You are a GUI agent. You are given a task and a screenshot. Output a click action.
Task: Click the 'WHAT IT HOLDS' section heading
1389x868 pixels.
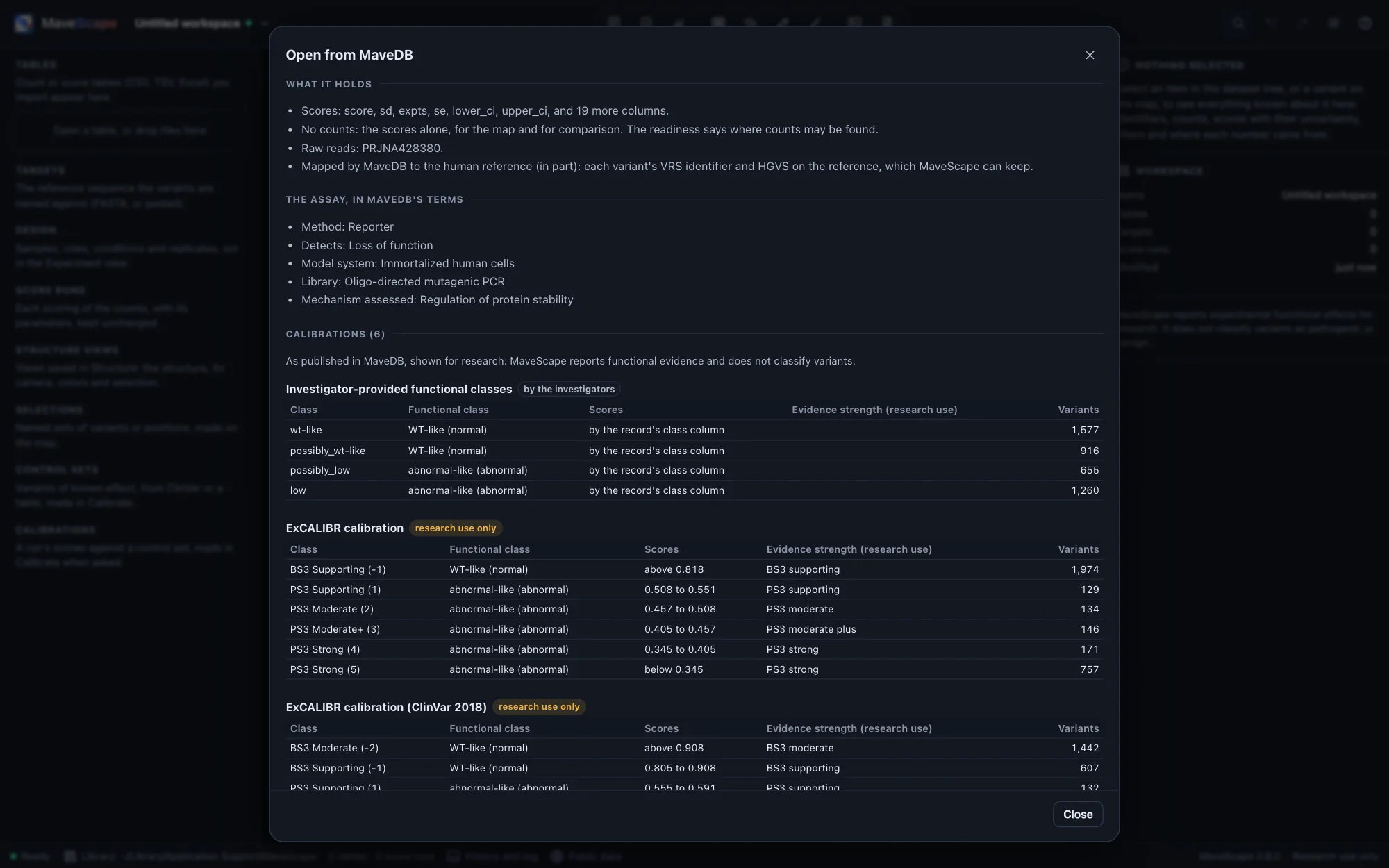328,84
